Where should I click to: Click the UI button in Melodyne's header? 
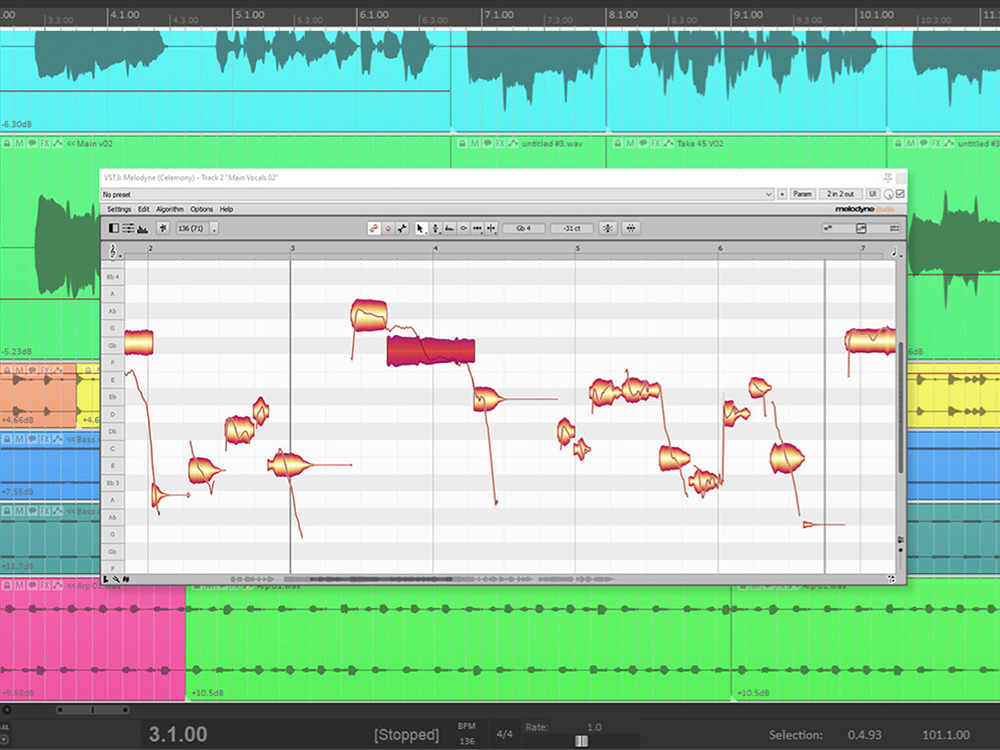pyautogui.click(x=872, y=193)
